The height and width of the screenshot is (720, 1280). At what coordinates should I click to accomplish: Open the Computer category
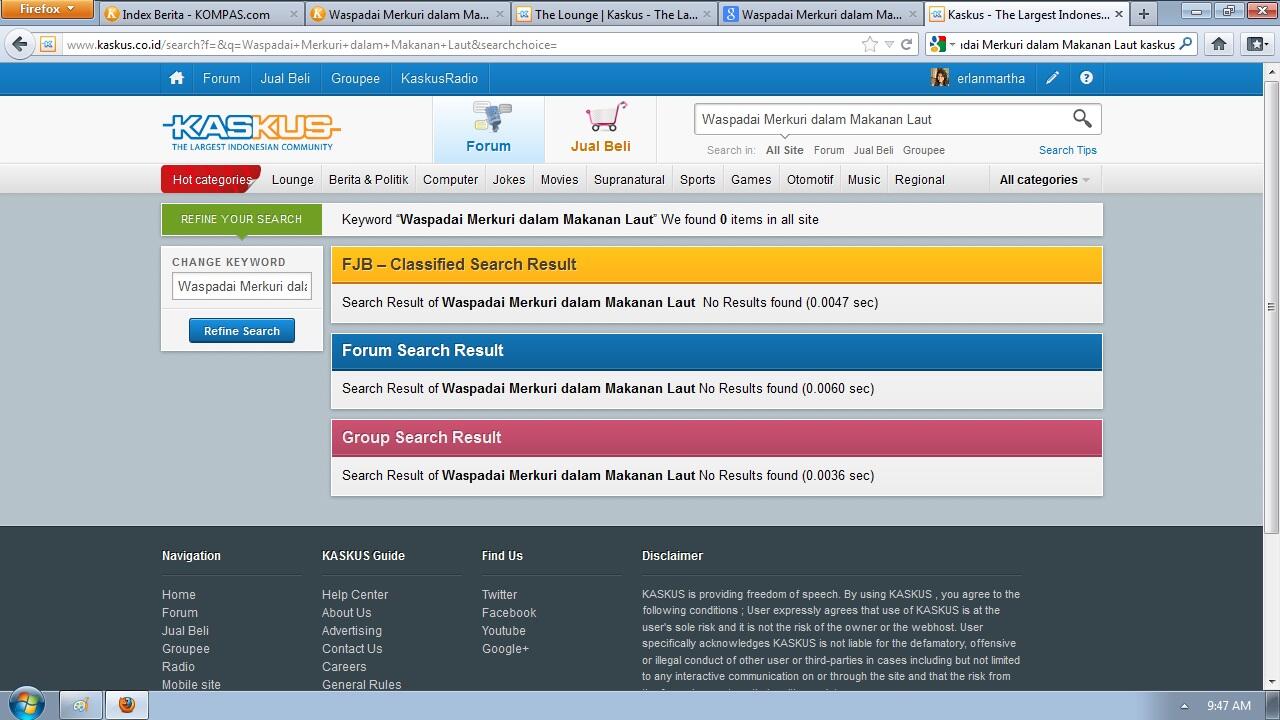[450, 180]
